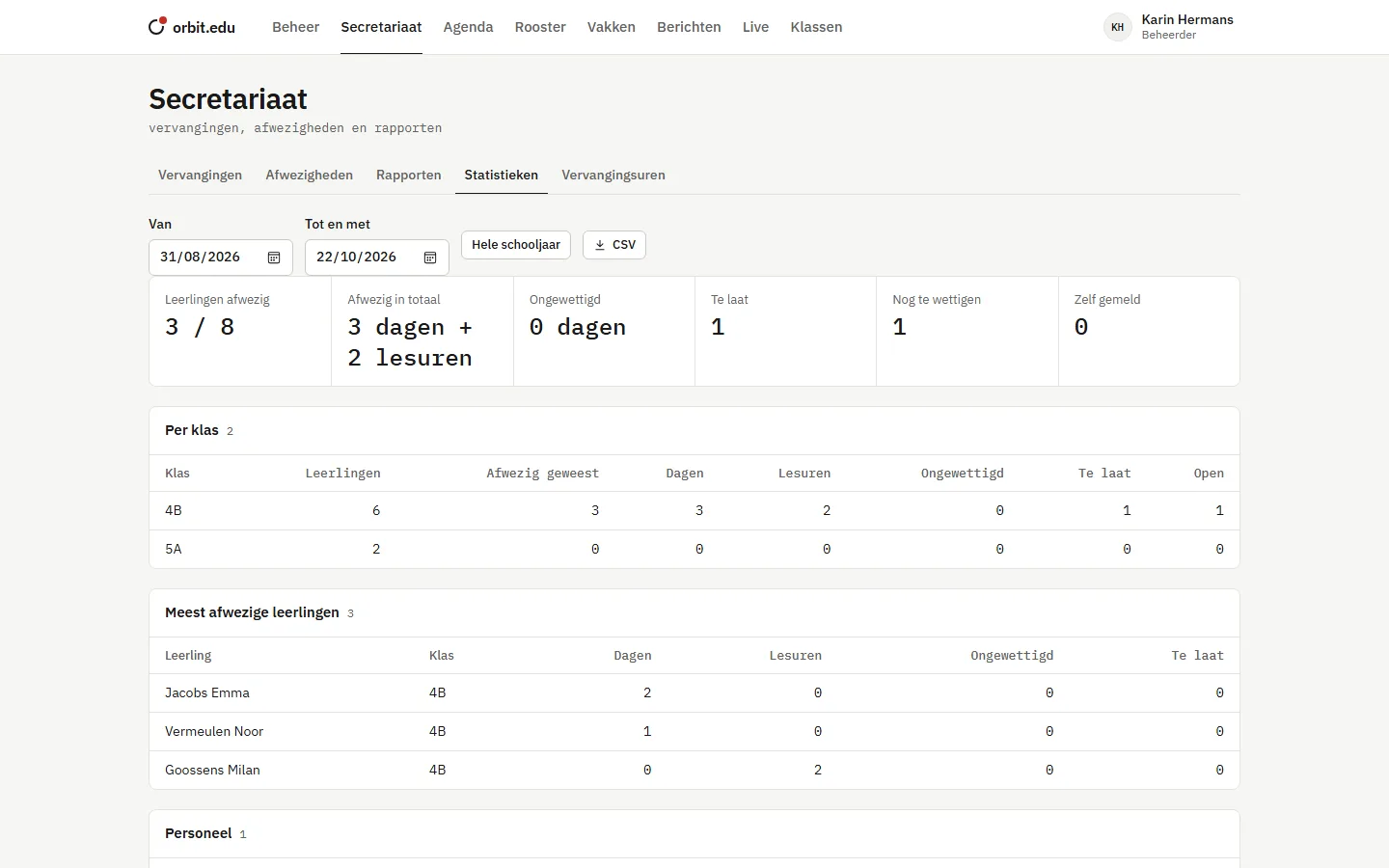
Task: Open the Tot en met calendar picker icon
Action: 430,258
